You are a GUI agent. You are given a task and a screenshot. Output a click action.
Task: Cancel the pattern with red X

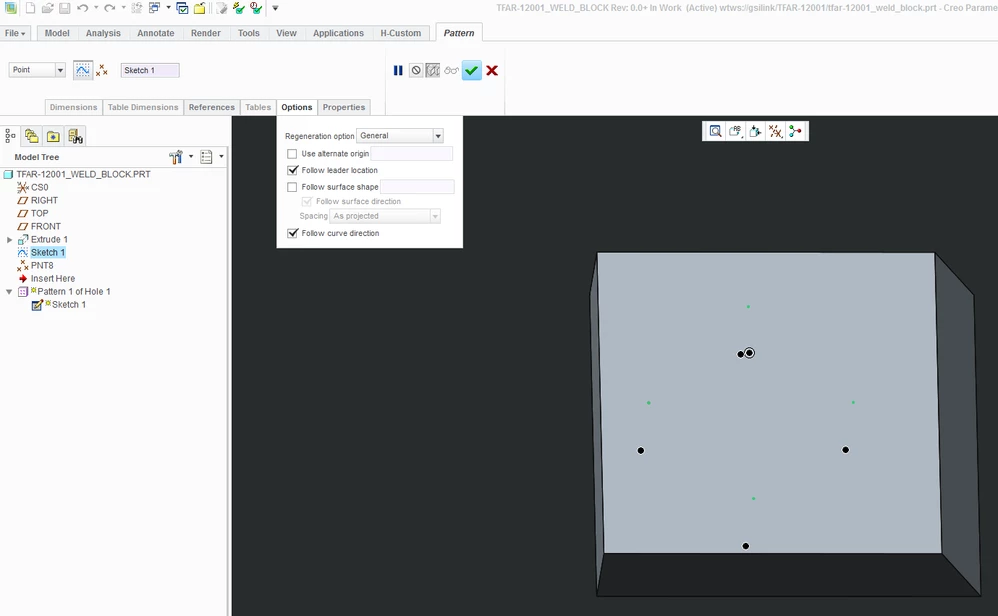click(x=492, y=71)
